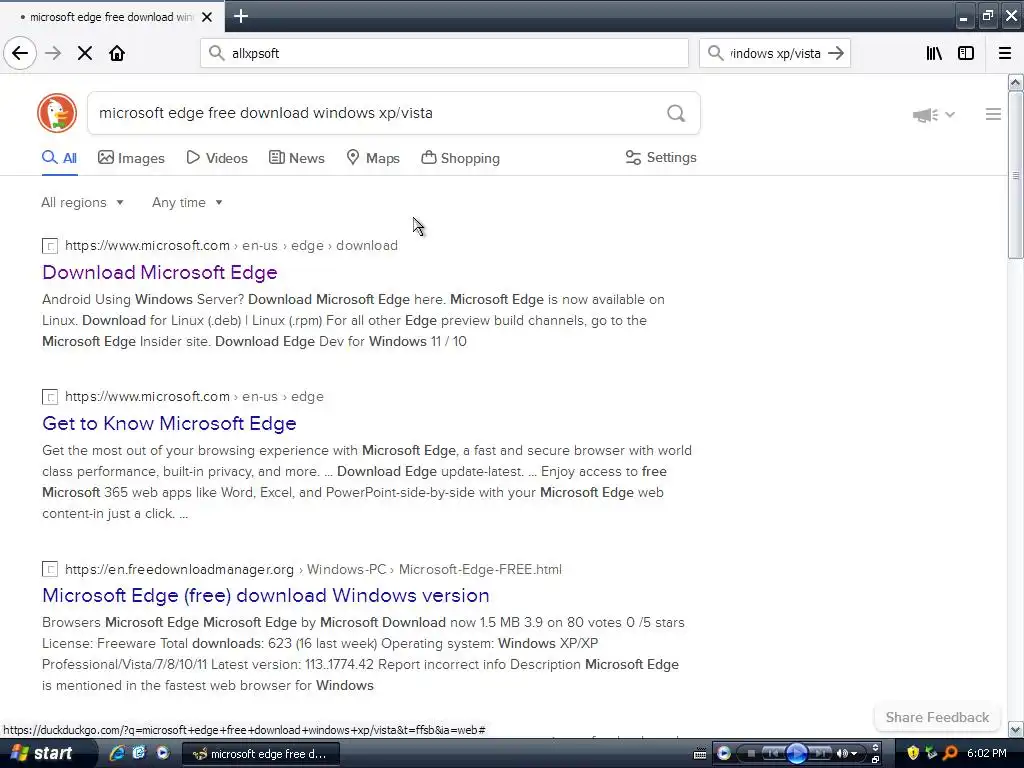Mute the media toolbar volume speaker
The image size is (1024, 768).
[841, 754]
